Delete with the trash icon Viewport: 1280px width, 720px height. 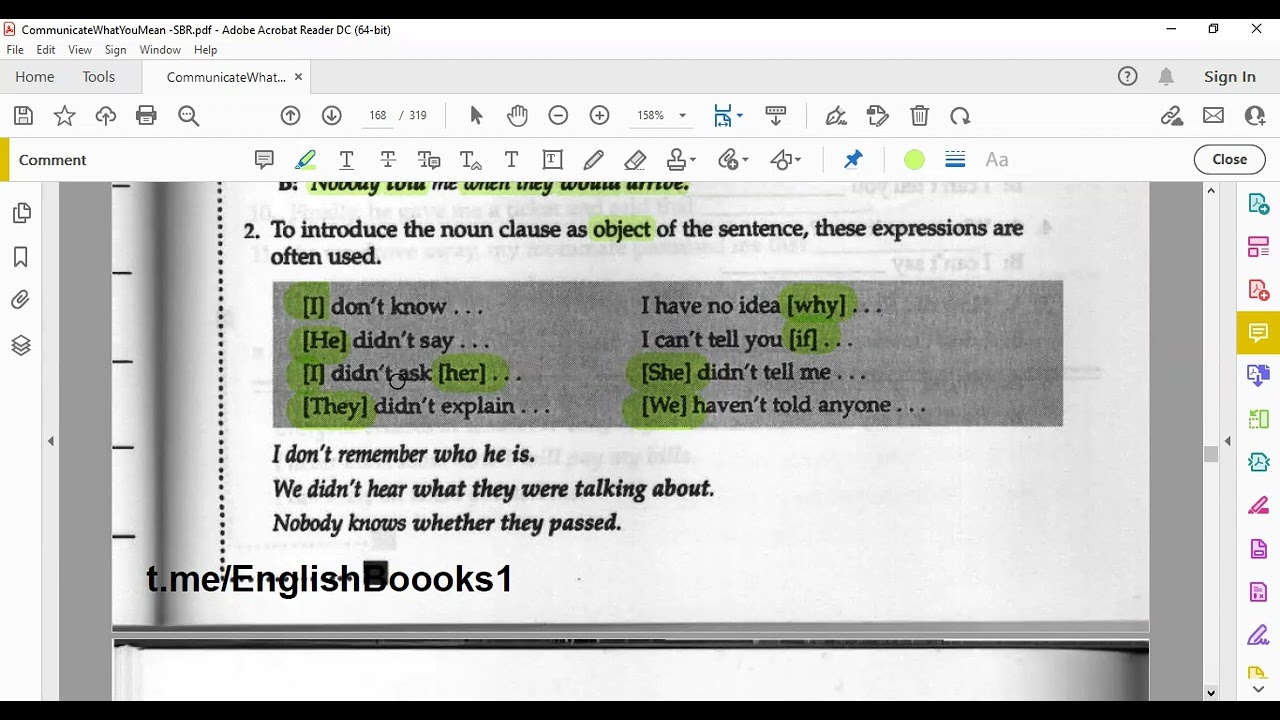coord(919,116)
